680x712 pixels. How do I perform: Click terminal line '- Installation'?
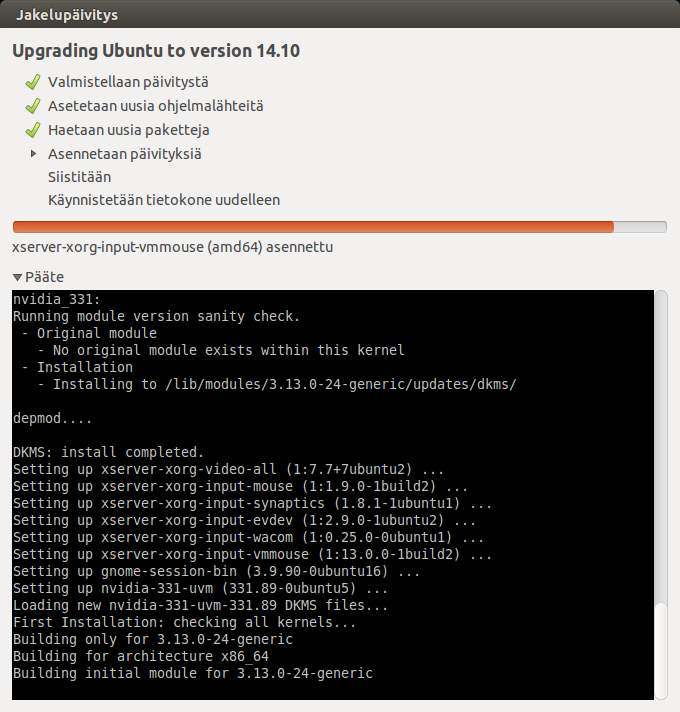point(77,367)
